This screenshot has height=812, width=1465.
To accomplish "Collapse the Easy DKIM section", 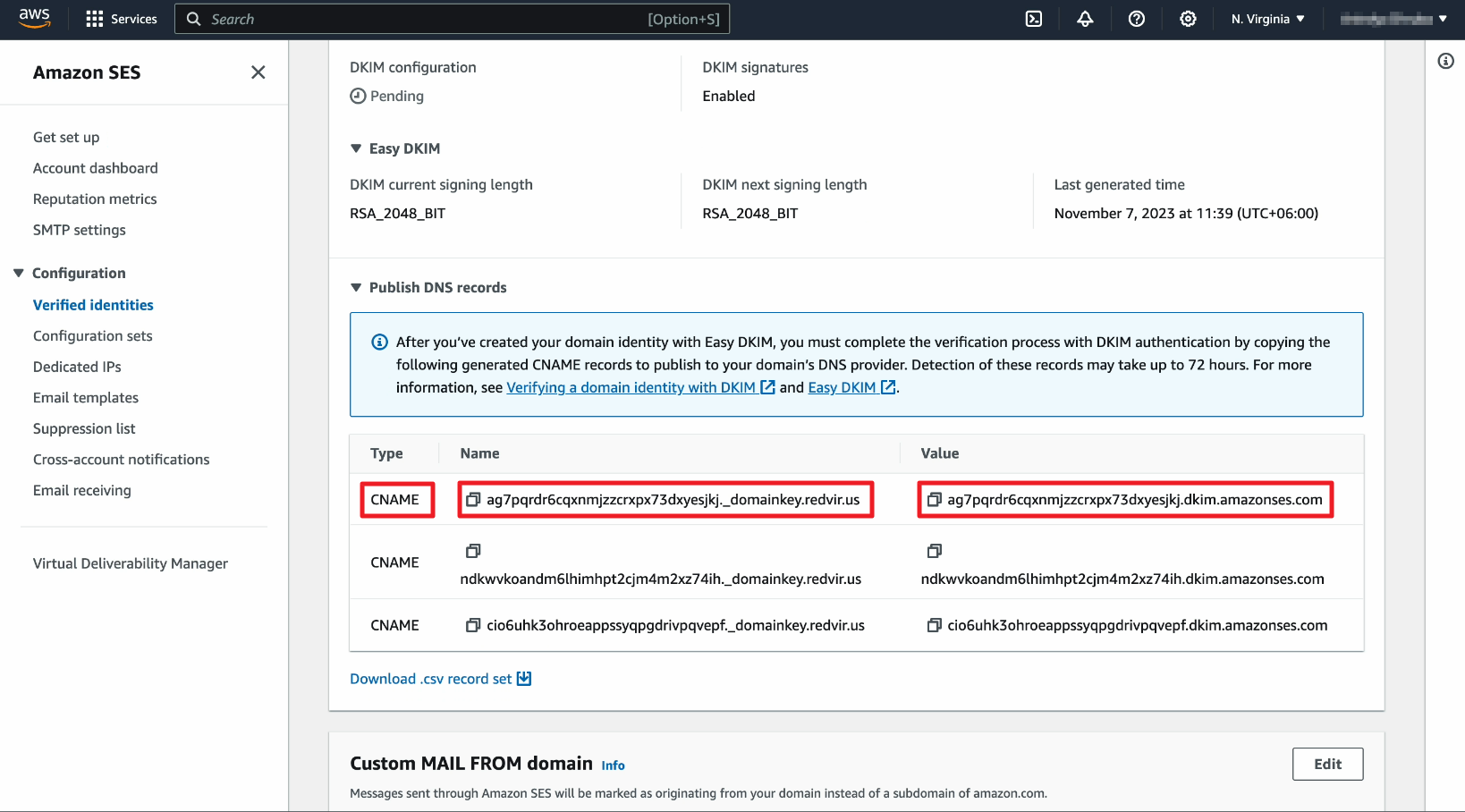I will (356, 148).
